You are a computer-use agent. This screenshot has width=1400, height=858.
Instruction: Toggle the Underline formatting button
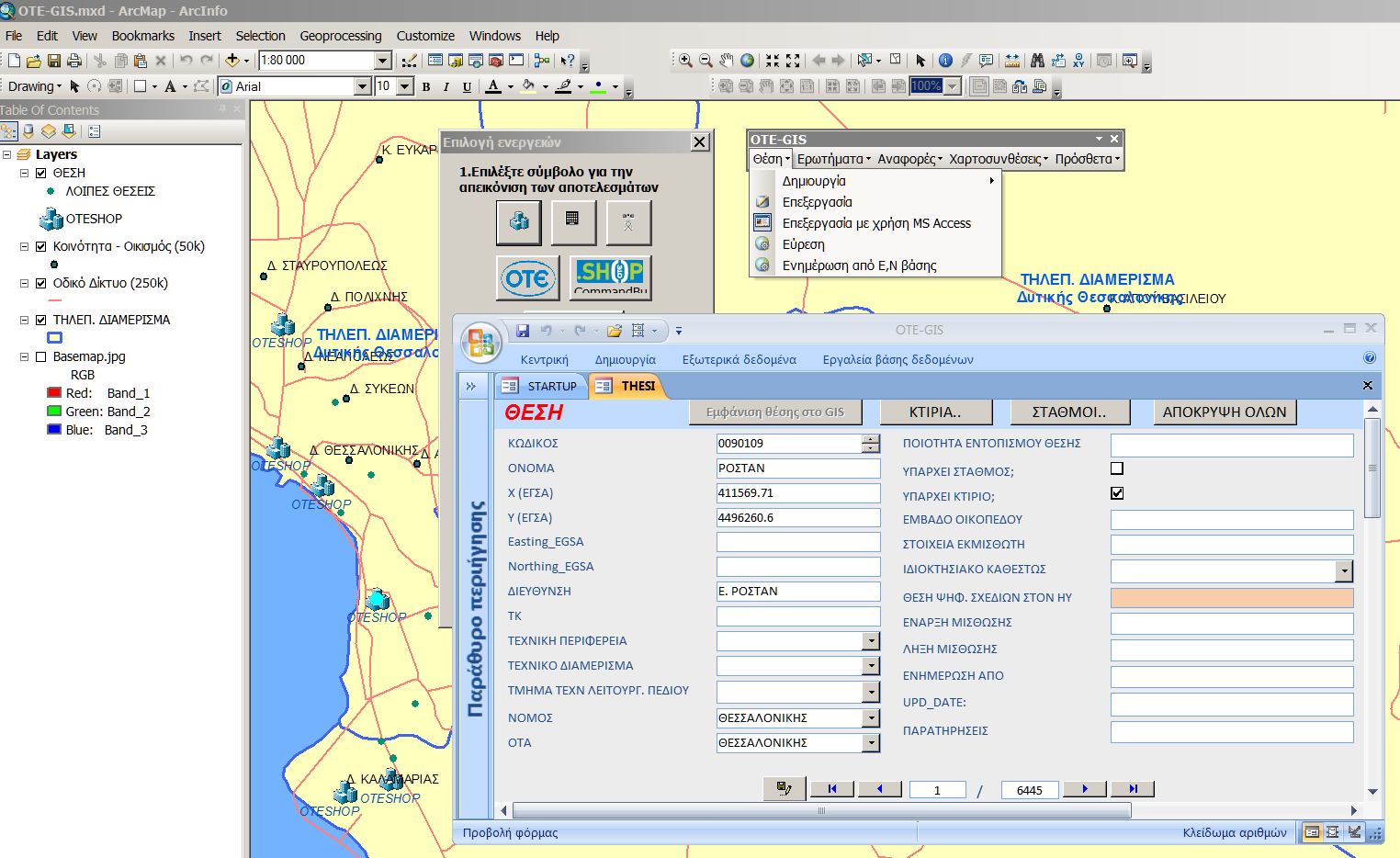tap(467, 86)
